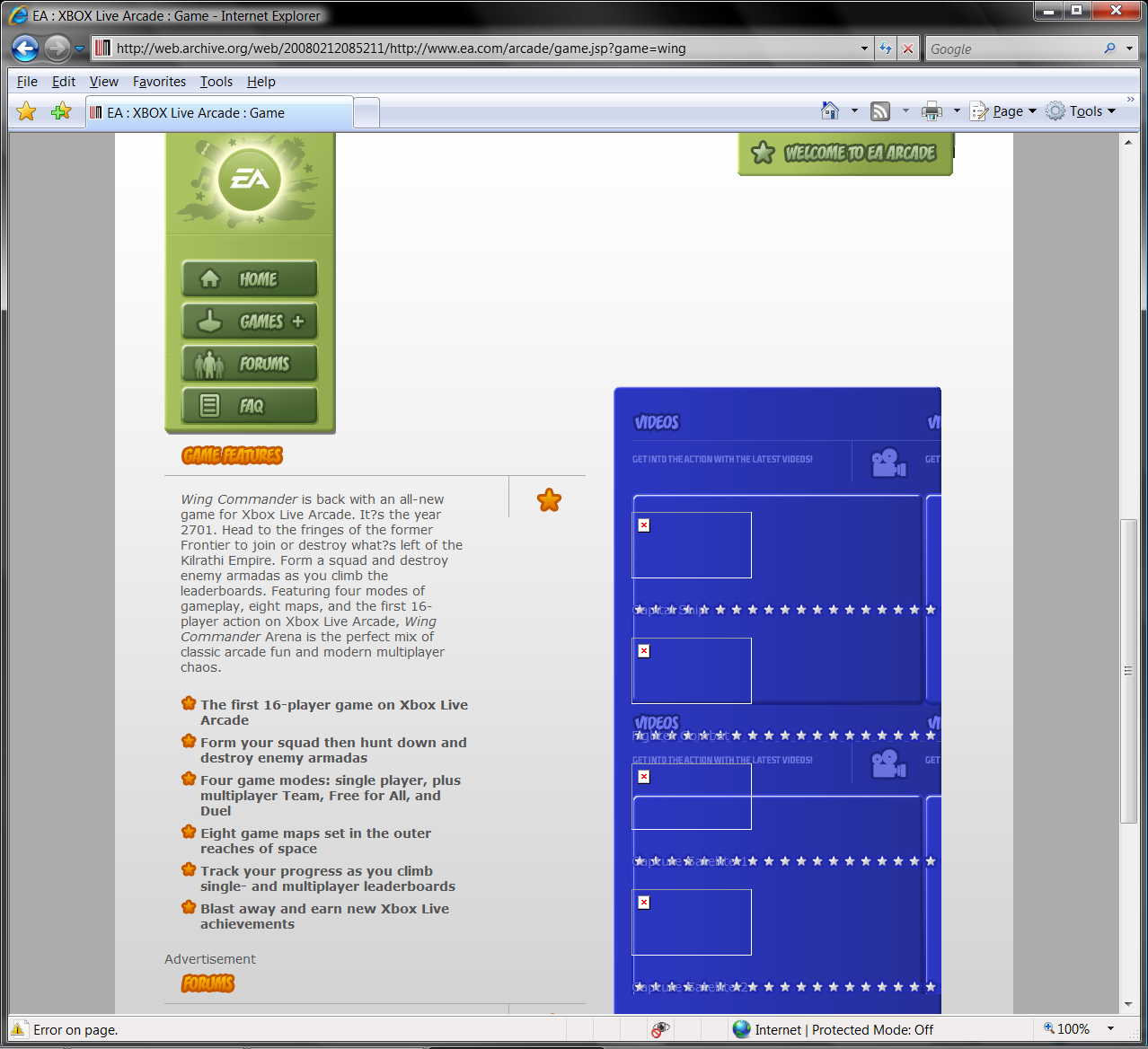Open the zoom level dropdown arrow
This screenshot has height=1049, width=1148.
point(1110,1029)
